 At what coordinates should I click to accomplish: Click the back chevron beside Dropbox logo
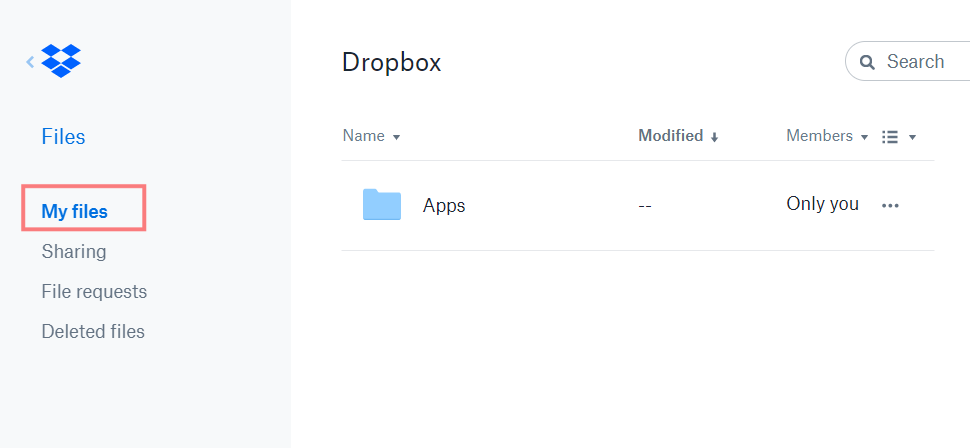[30, 61]
